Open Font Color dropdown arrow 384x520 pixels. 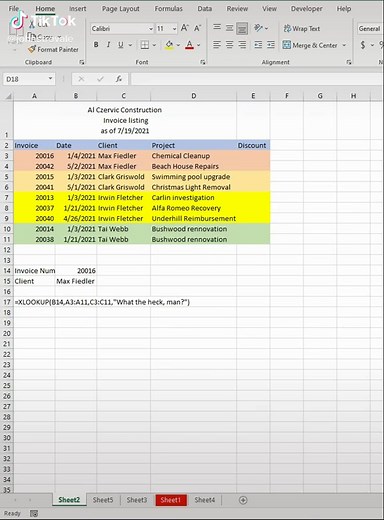199,45
